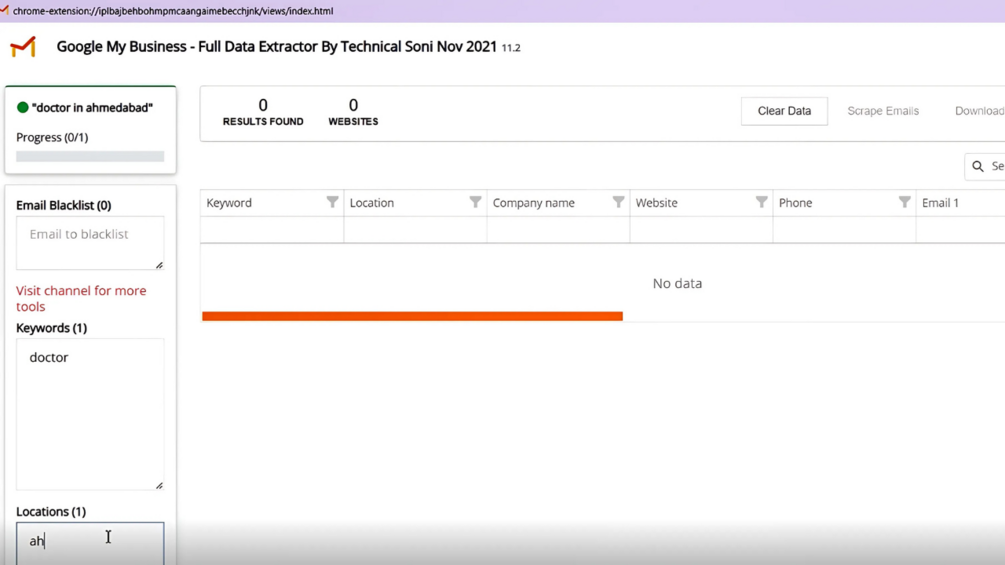The height and width of the screenshot is (565, 1005).
Task: Open the Keyword column filter
Action: 332,202
